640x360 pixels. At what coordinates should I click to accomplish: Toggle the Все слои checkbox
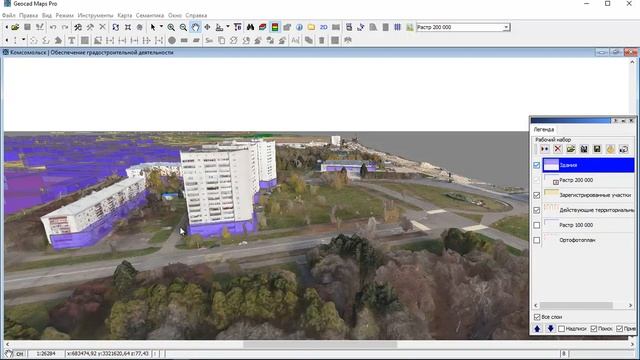[x=537, y=317]
